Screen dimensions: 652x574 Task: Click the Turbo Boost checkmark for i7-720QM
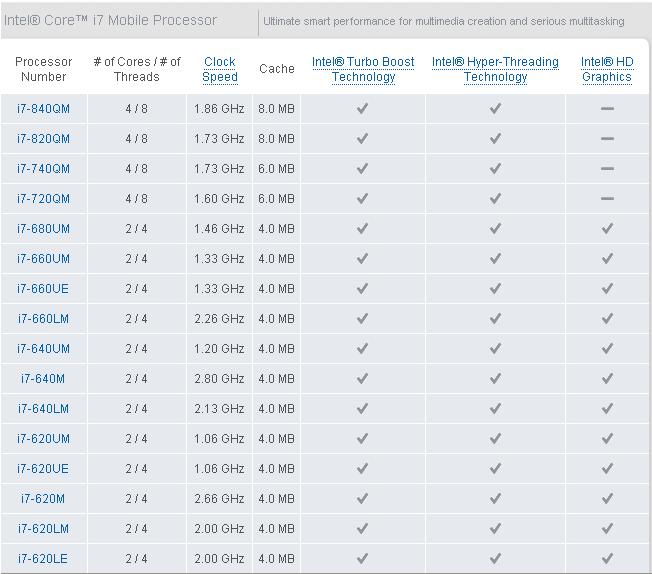(x=363, y=198)
